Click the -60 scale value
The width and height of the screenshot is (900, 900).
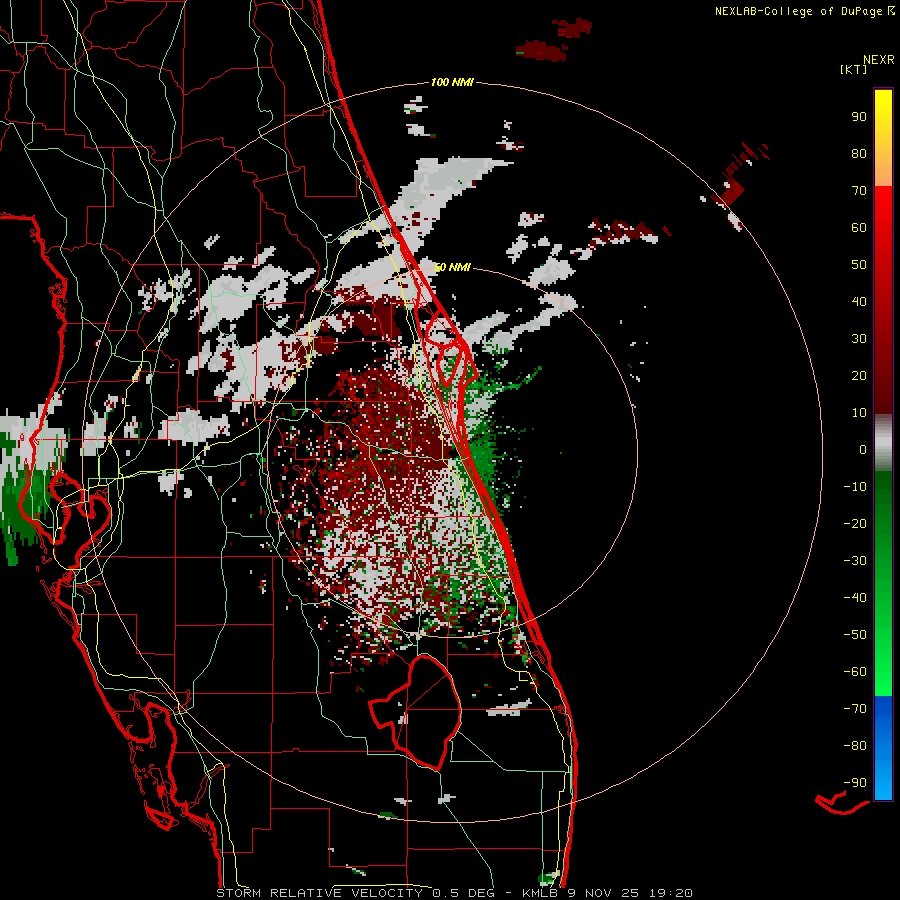(x=855, y=672)
